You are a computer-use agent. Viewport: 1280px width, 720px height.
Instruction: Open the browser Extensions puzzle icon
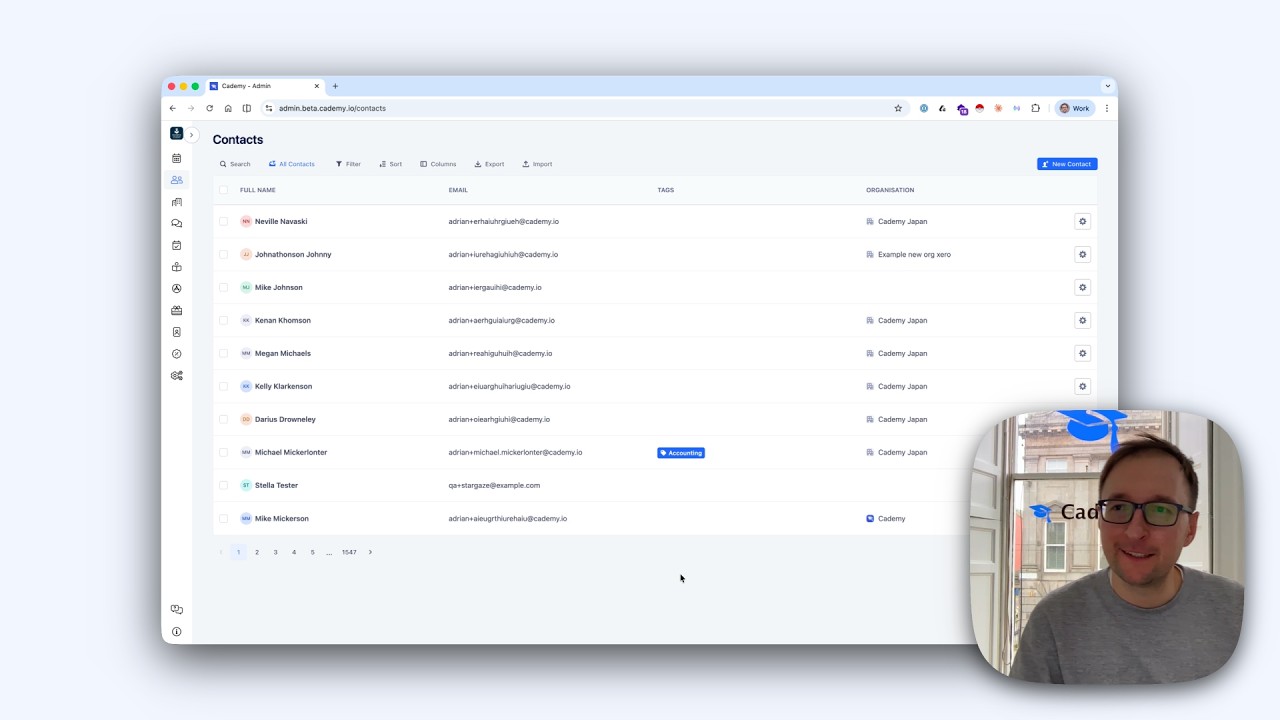(1036, 108)
